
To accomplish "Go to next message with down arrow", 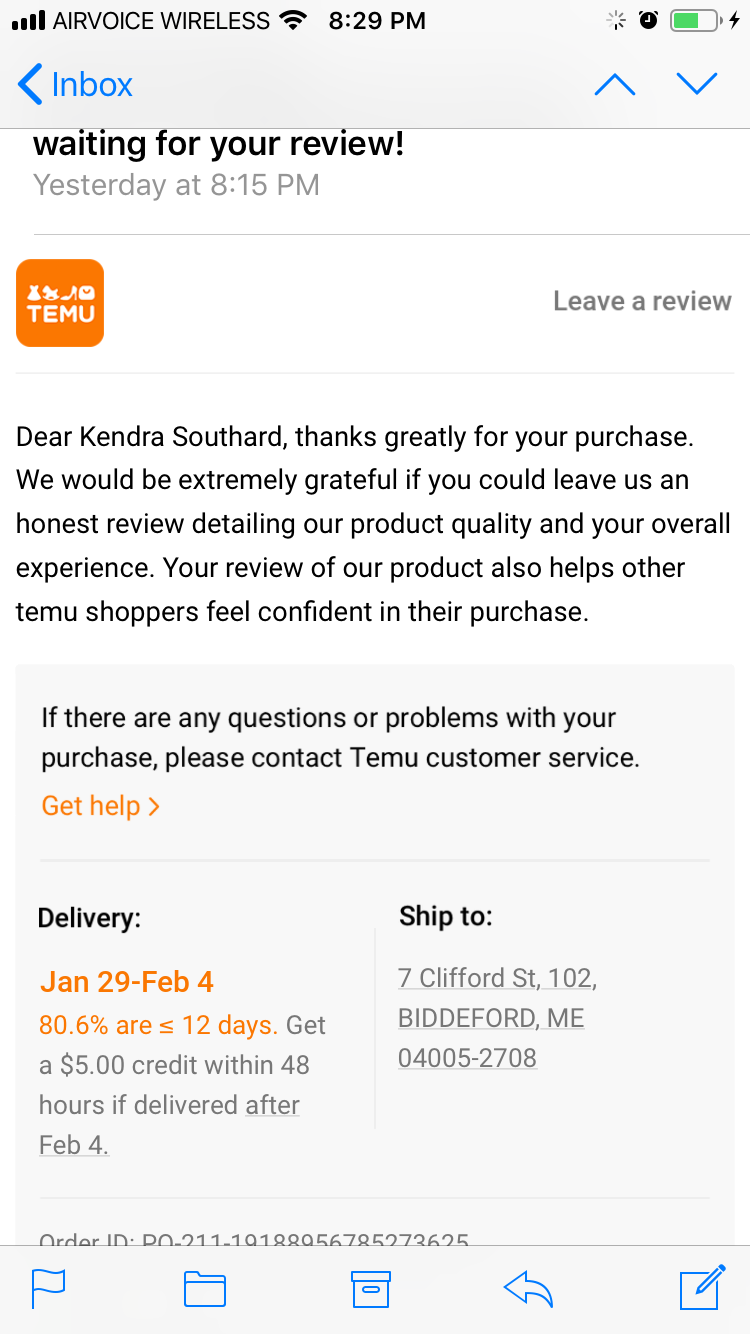I will (697, 85).
